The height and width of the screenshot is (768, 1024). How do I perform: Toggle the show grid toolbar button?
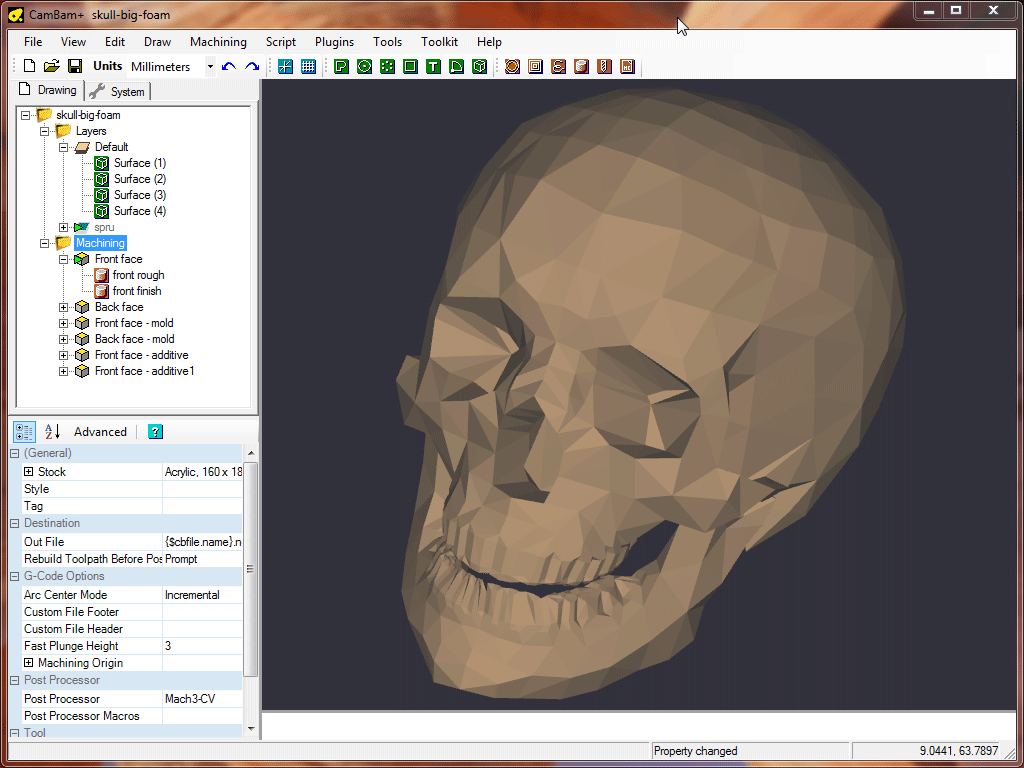click(308, 67)
